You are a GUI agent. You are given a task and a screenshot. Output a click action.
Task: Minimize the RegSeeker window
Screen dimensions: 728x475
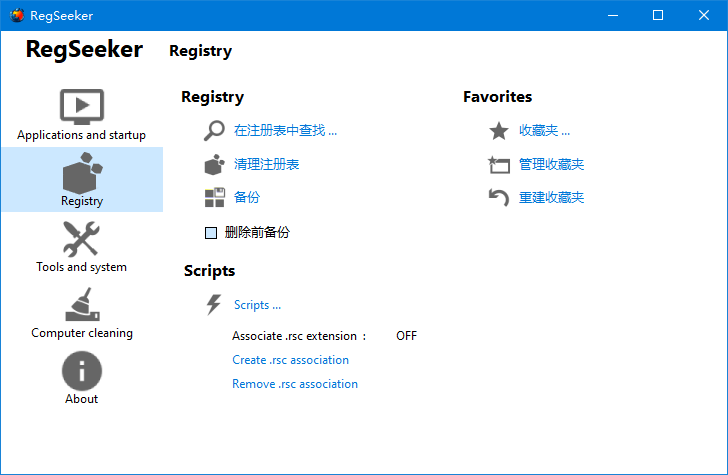coord(613,15)
